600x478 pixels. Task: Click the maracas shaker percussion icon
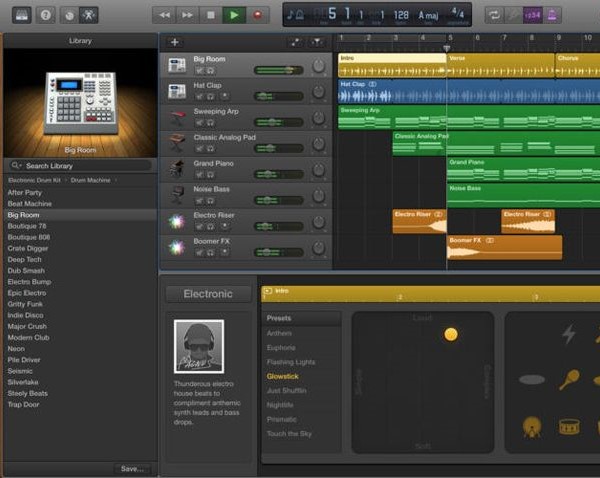pos(569,379)
